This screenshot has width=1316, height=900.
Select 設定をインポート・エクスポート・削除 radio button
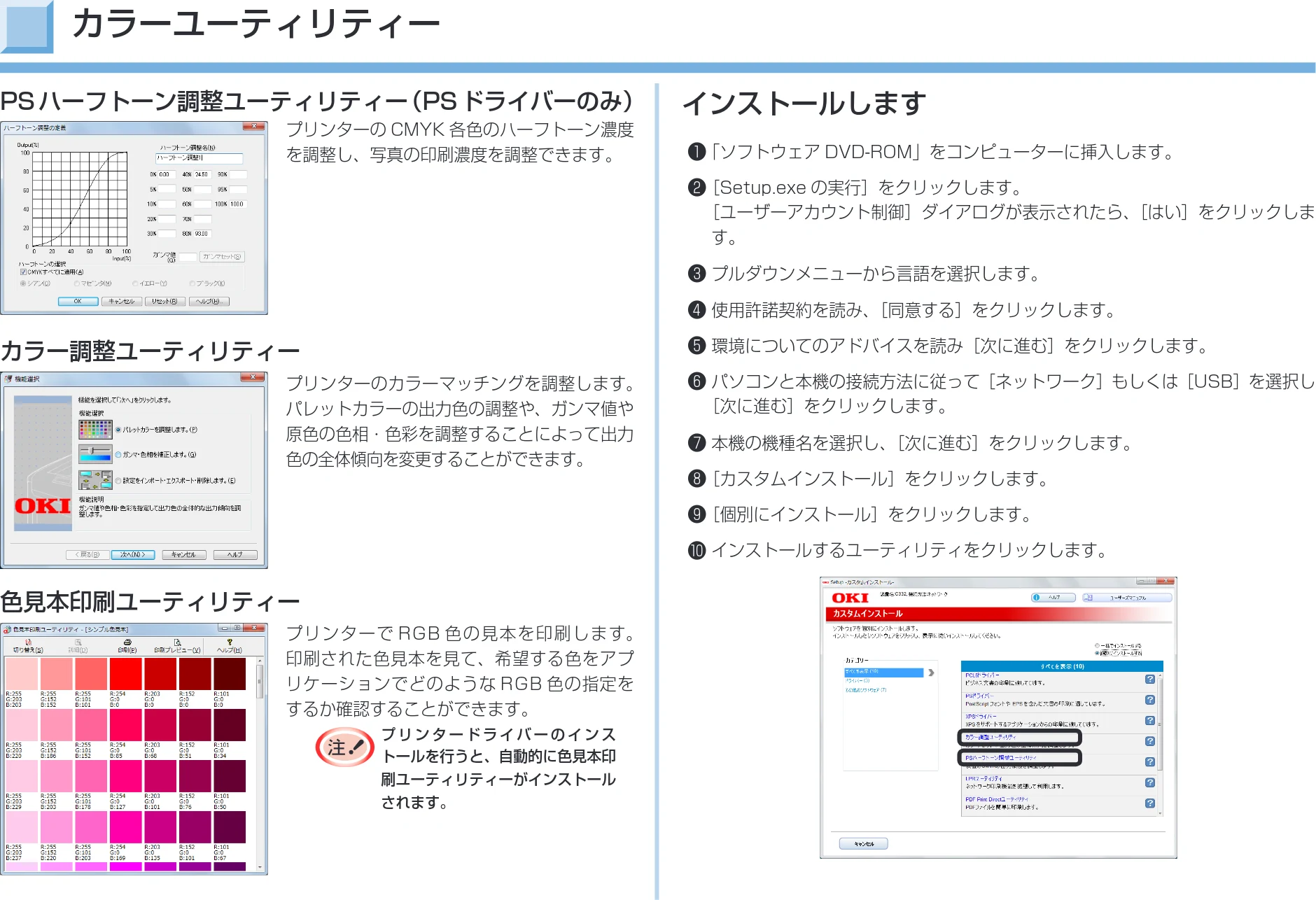point(118,481)
